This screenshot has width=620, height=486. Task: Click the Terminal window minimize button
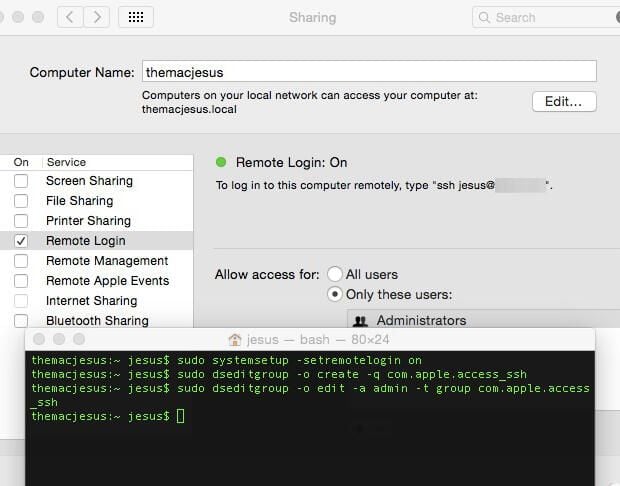59,339
